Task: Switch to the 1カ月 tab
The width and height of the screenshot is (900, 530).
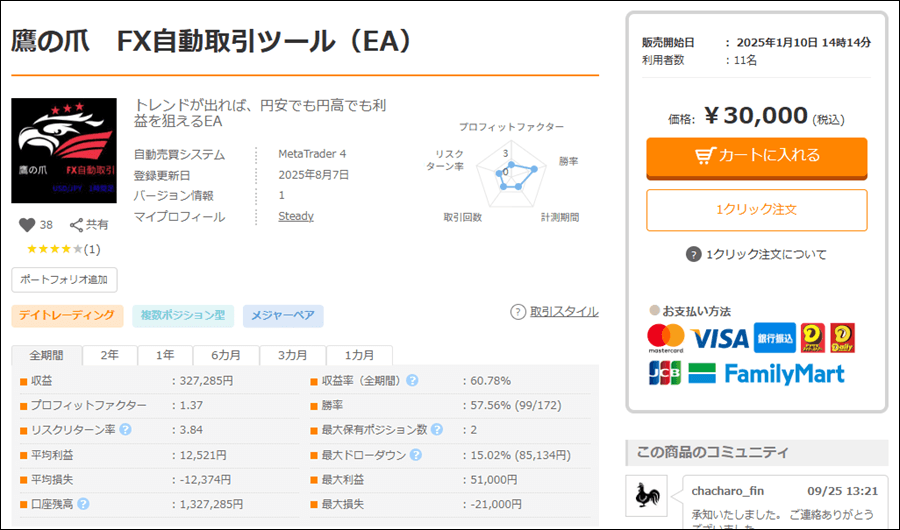Action: [359, 355]
